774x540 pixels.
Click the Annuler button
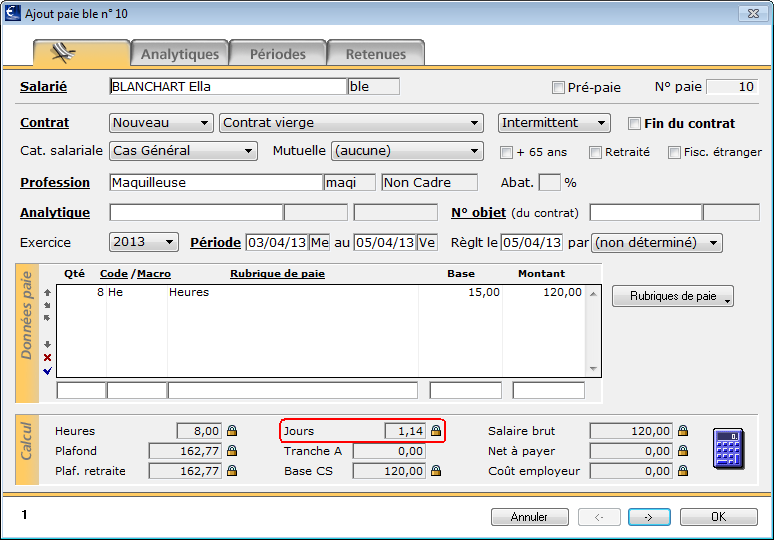[x=530, y=517]
